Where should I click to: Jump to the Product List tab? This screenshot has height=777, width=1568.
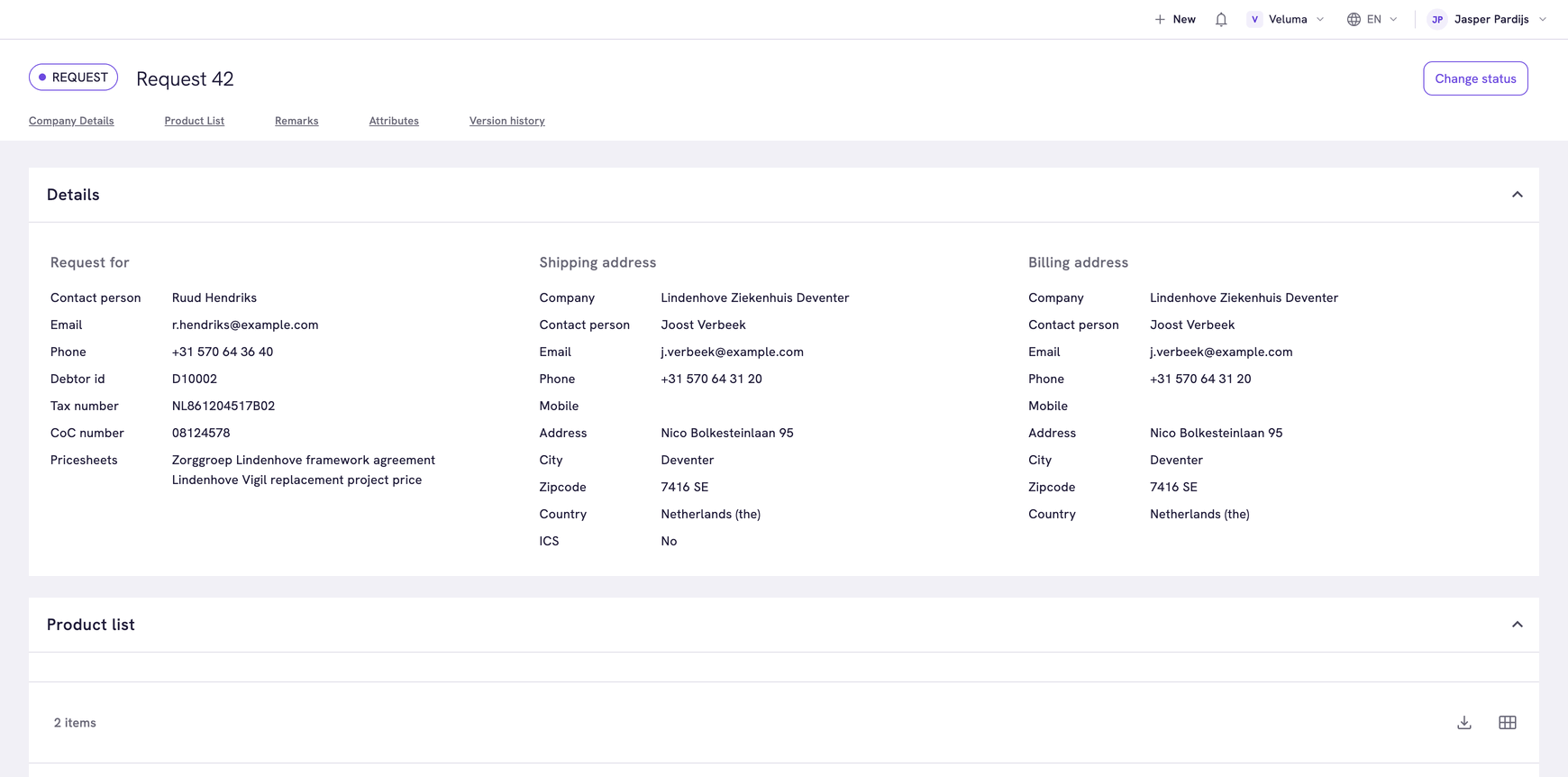[195, 121]
